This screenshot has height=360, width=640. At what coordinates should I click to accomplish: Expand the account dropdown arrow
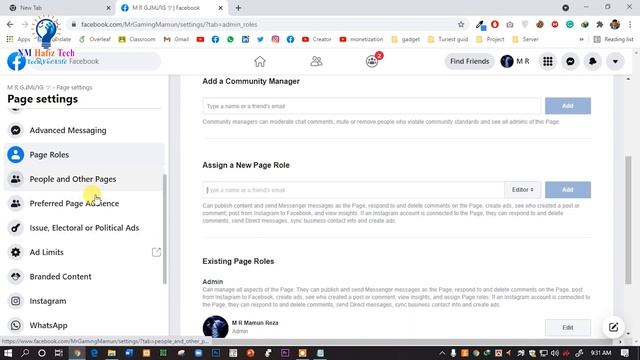click(x=615, y=61)
